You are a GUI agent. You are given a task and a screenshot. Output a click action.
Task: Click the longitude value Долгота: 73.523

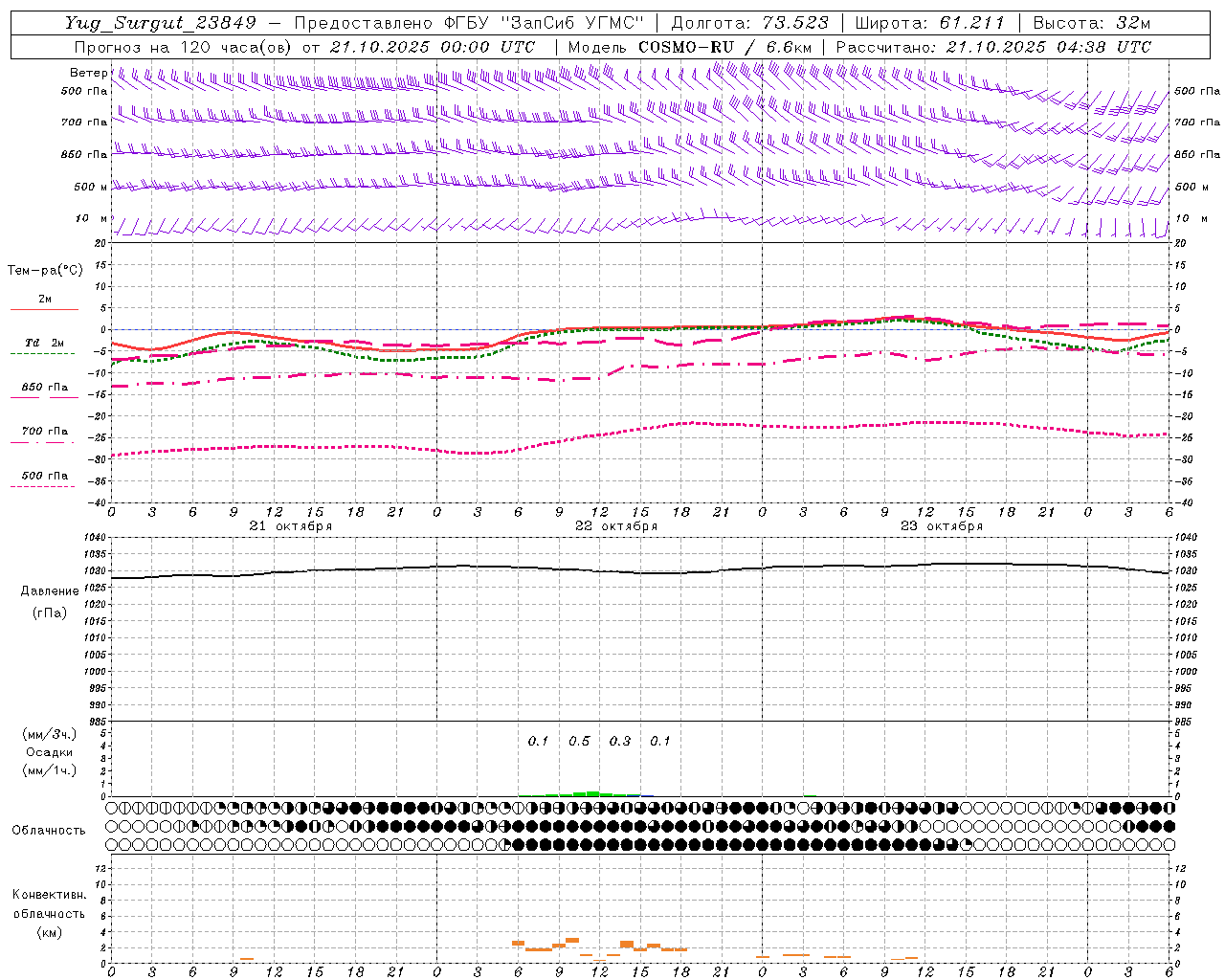(750, 23)
